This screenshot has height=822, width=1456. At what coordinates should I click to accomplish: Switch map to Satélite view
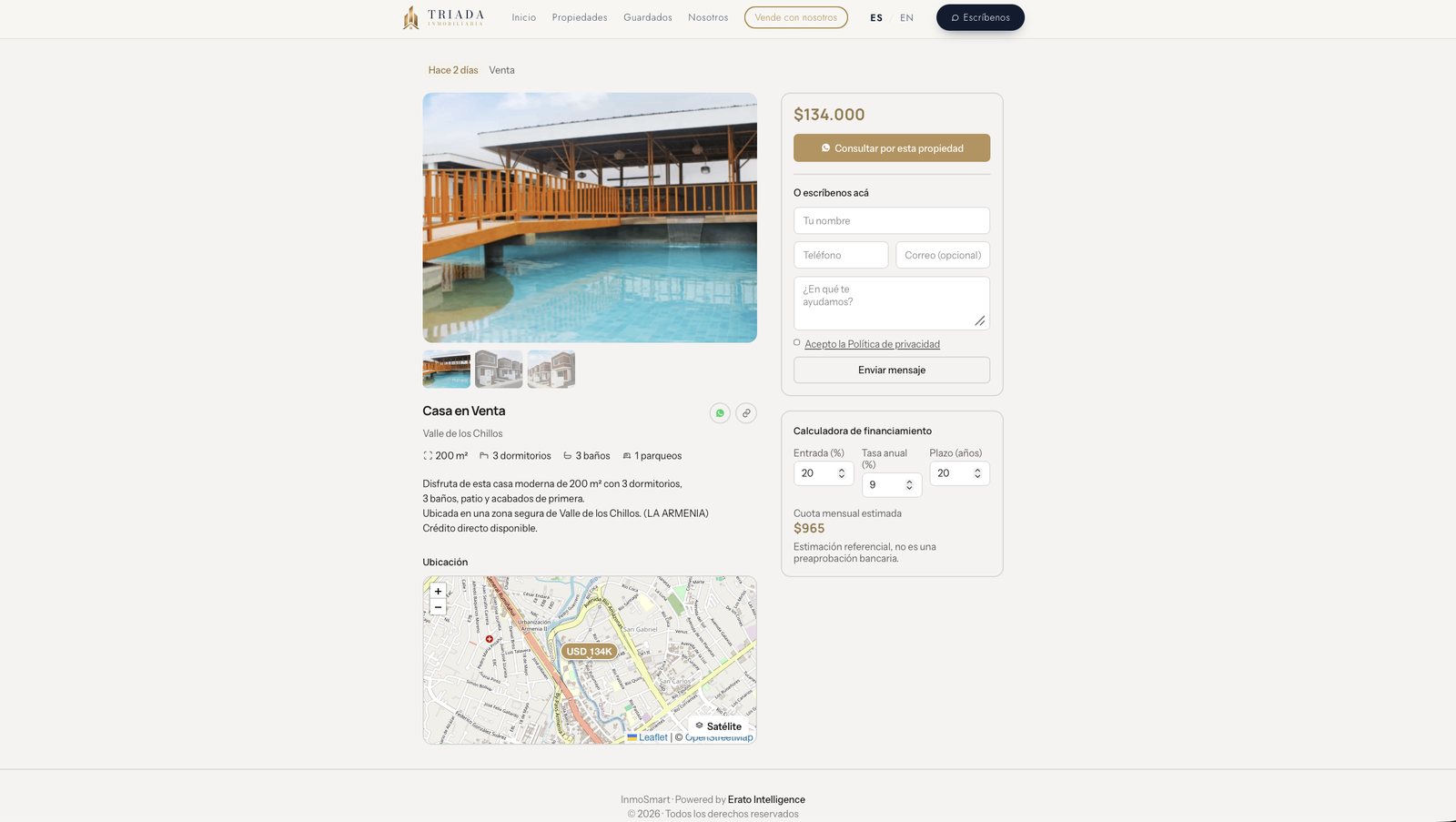point(718,726)
